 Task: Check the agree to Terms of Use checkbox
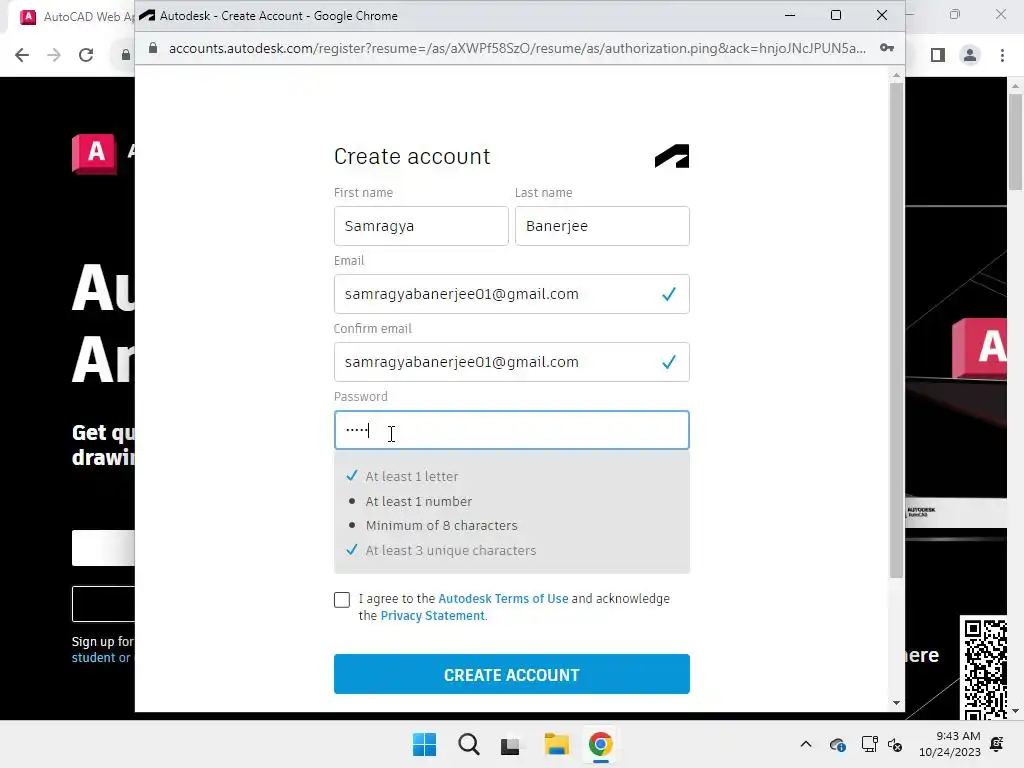[x=342, y=600]
